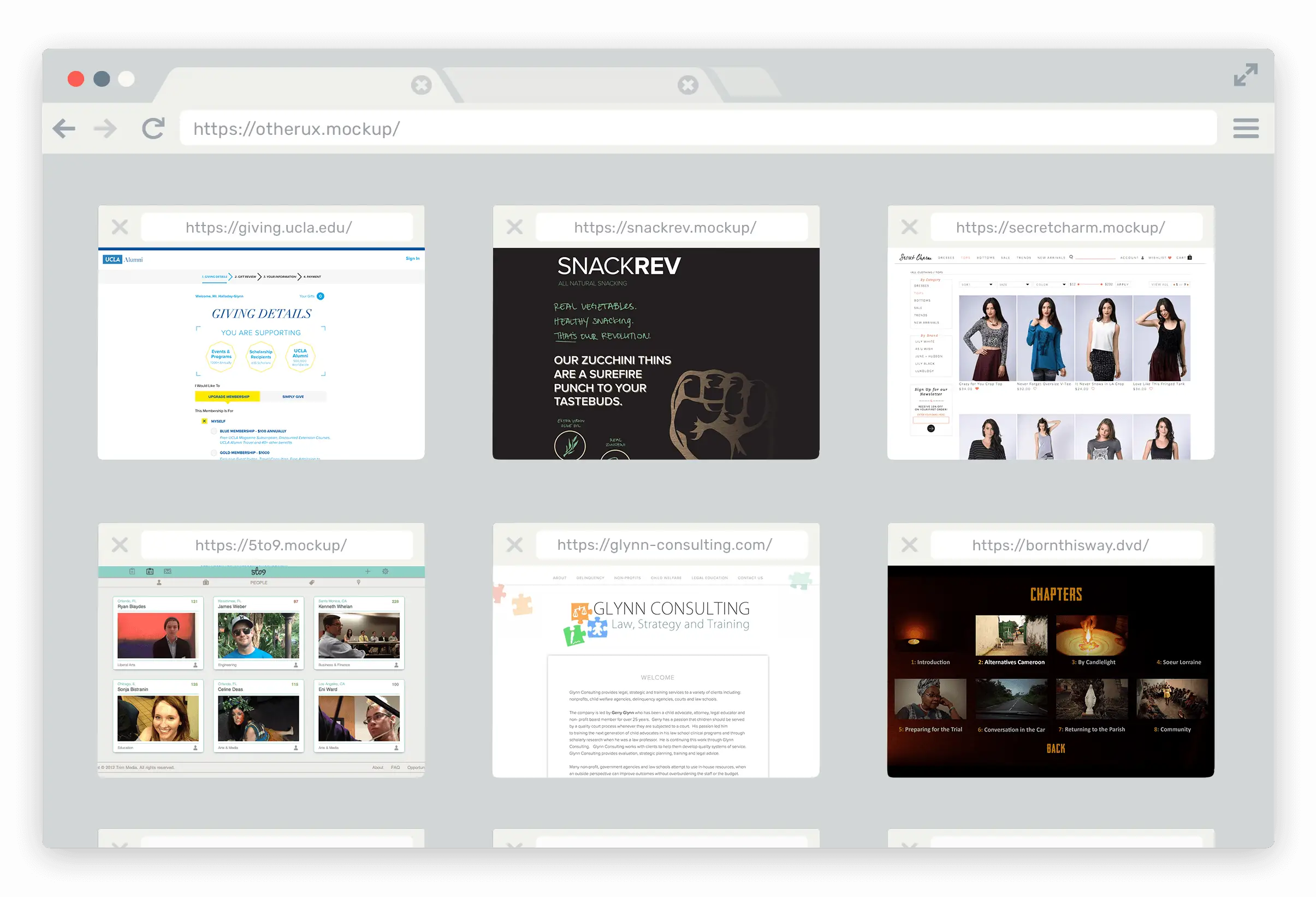Click the UCLA Alumni logo
1316x897 pixels.
click(x=123, y=259)
